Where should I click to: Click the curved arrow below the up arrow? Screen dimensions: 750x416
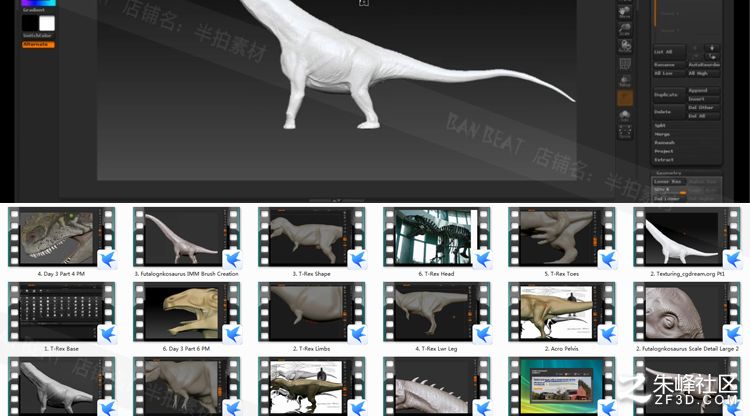713,57
